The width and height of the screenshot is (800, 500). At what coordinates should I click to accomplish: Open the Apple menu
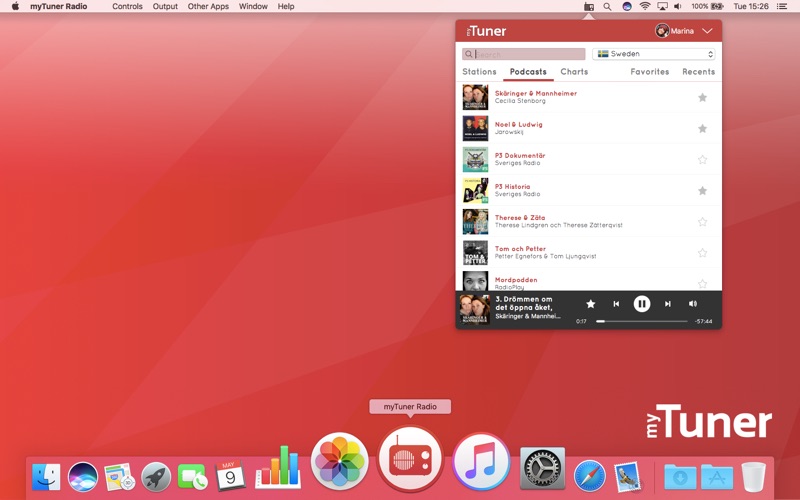15,7
